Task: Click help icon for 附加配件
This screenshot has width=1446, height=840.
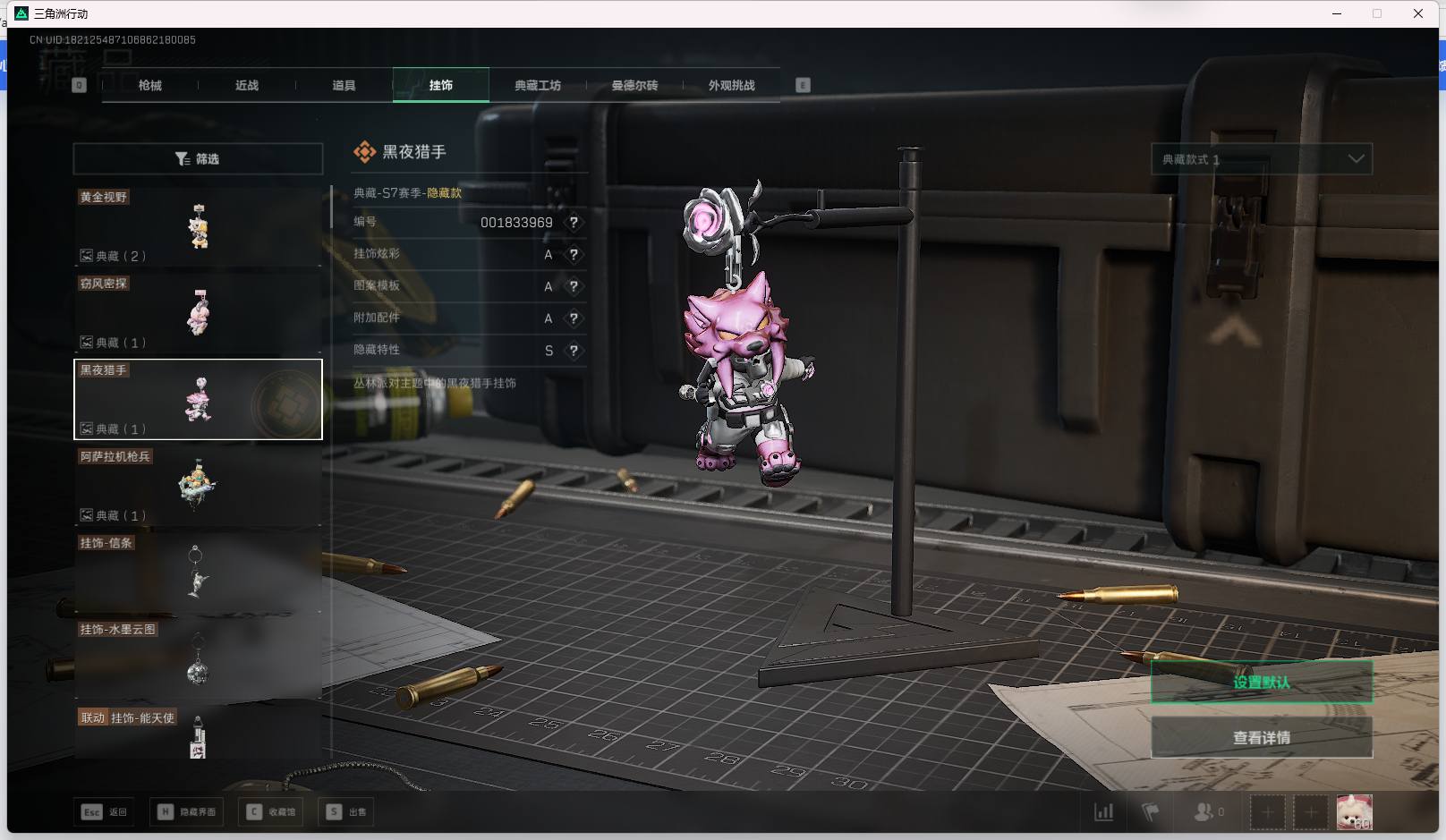Action: 574,318
